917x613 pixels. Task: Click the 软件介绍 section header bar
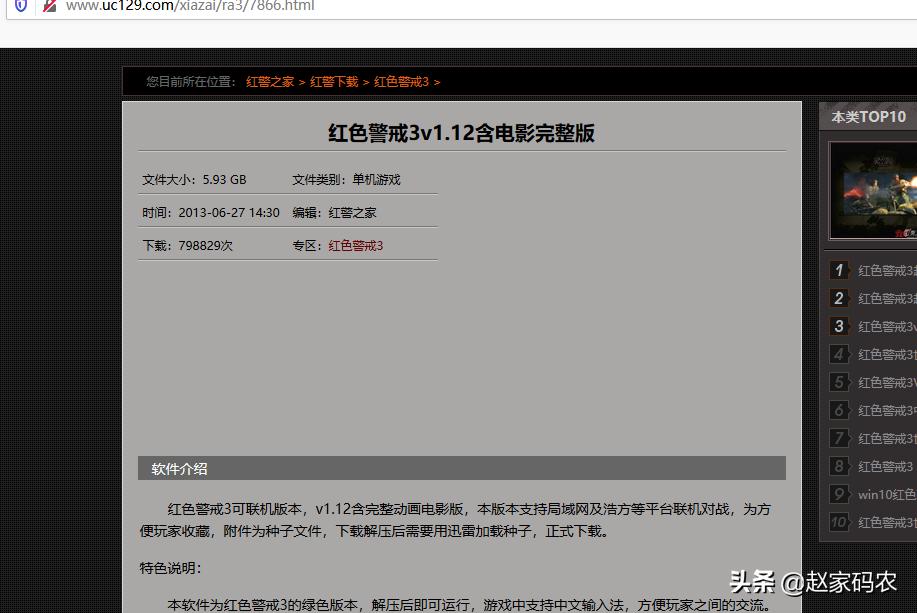click(461, 469)
